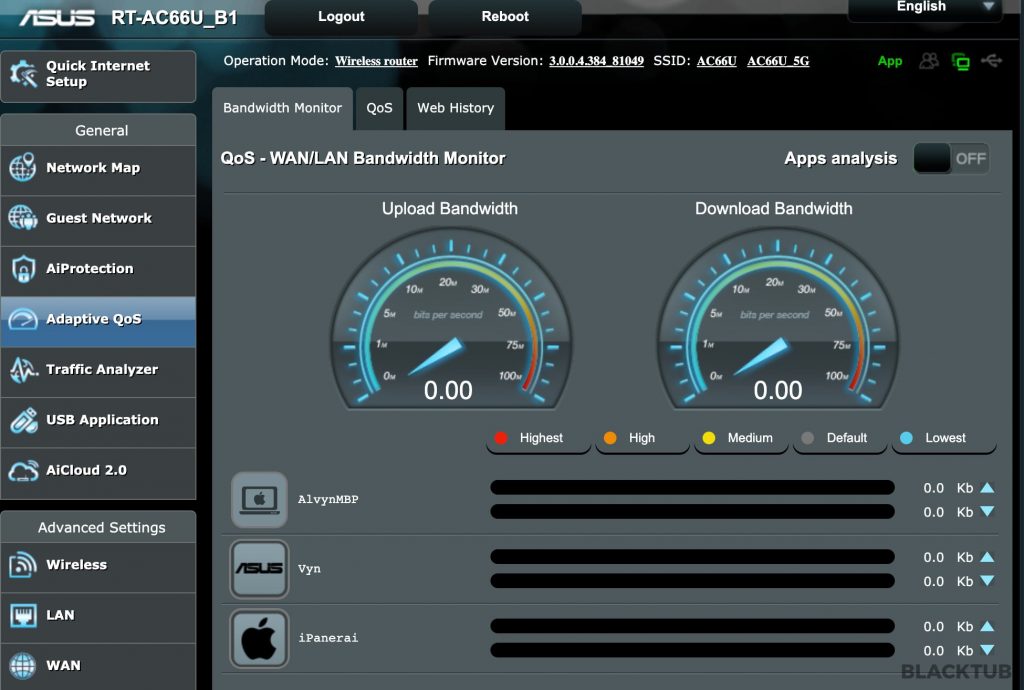Click the green App link
The width and height of the screenshot is (1024, 690).
click(889, 61)
